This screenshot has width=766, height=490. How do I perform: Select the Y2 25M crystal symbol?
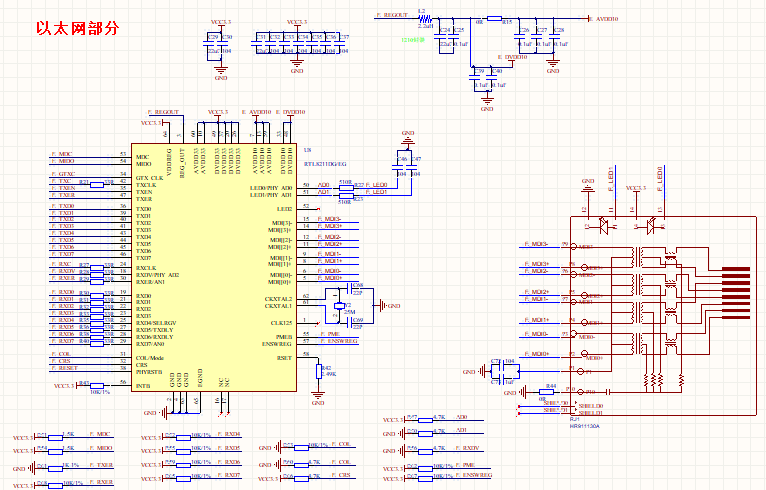[x=339, y=306]
